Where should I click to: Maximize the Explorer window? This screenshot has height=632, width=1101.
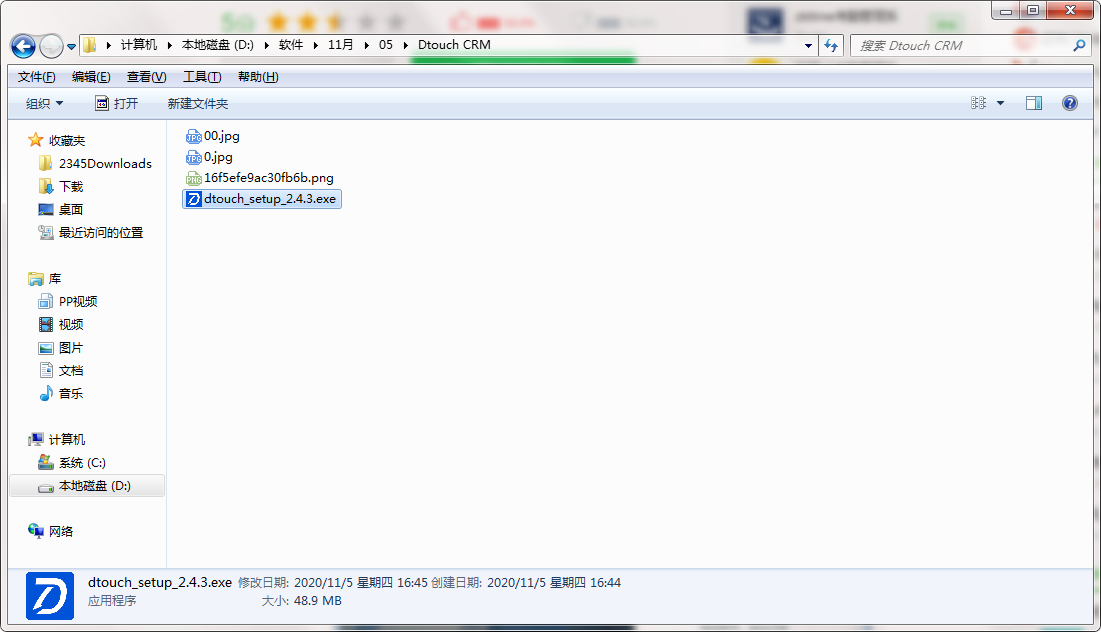(x=1032, y=10)
